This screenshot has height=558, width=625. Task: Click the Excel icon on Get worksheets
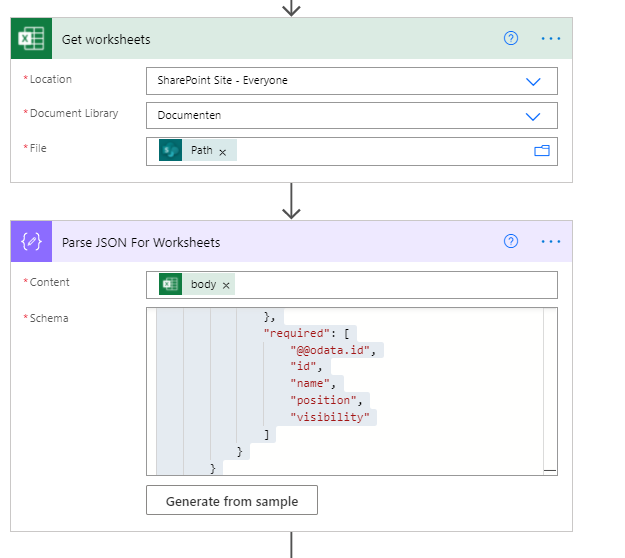[x=32, y=39]
